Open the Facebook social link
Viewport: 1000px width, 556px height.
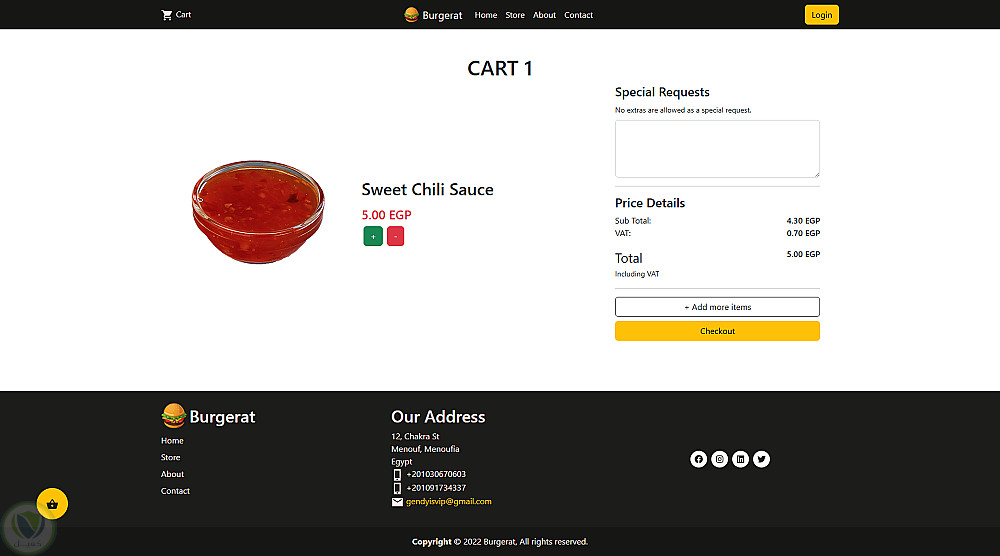coord(698,459)
